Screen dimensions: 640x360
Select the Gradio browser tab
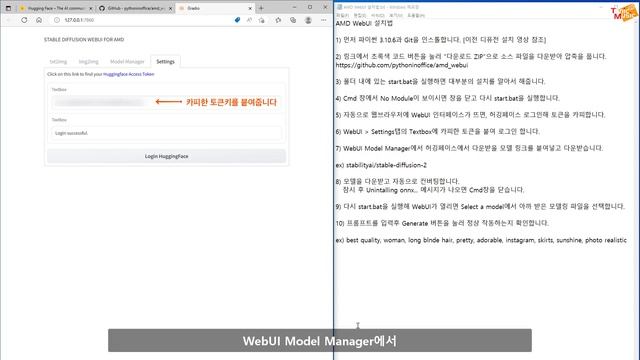coord(216,8)
